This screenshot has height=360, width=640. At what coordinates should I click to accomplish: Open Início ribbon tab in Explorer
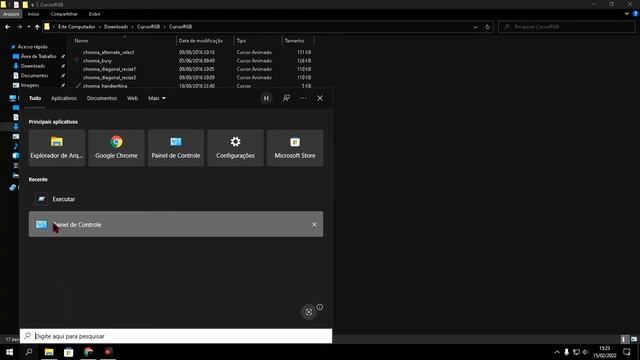(x=33, y=14)
